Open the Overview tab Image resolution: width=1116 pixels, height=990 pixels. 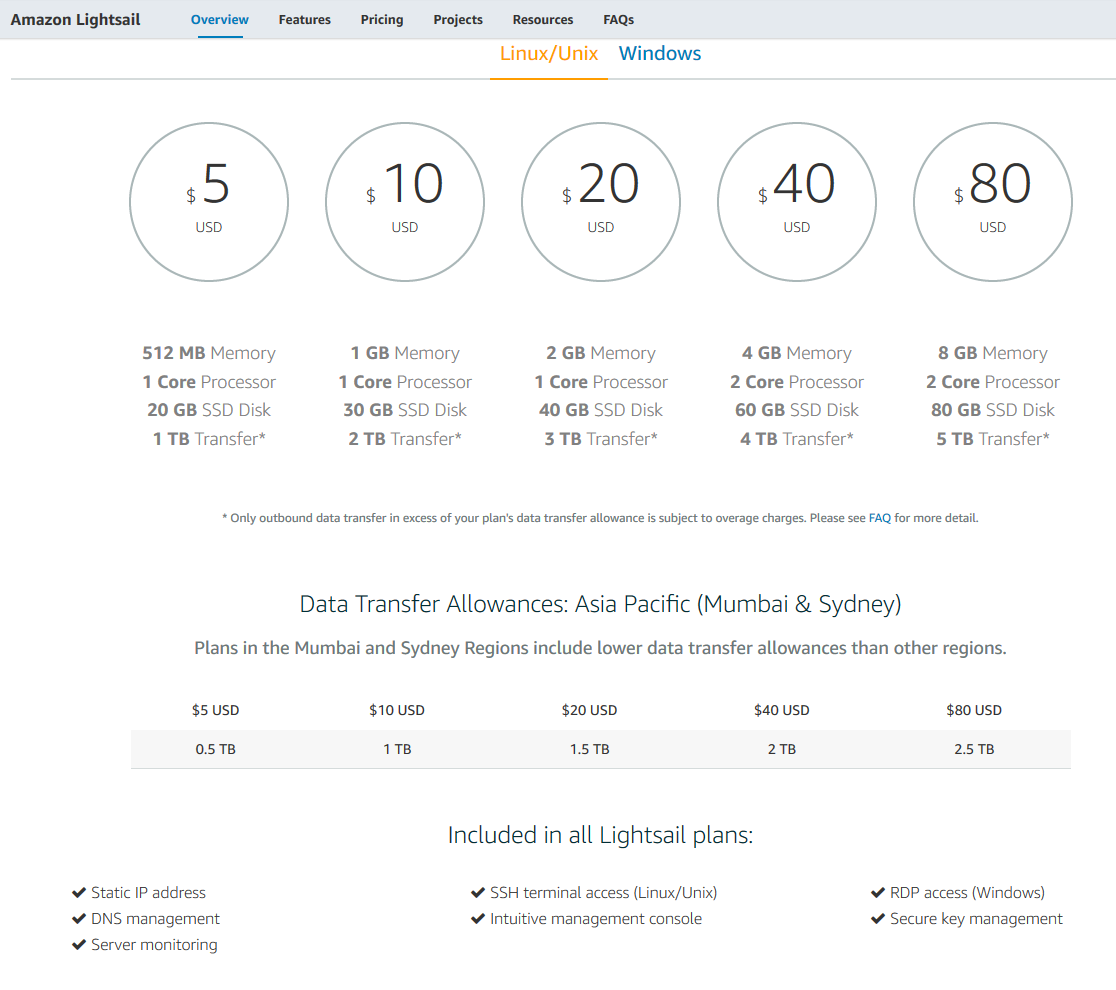[x=220, y=20]
